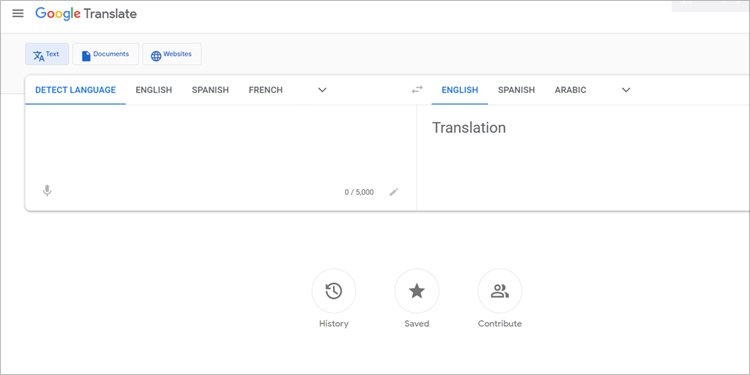Select the Text translation mode button
750x375 pixels.
point(47,54)
